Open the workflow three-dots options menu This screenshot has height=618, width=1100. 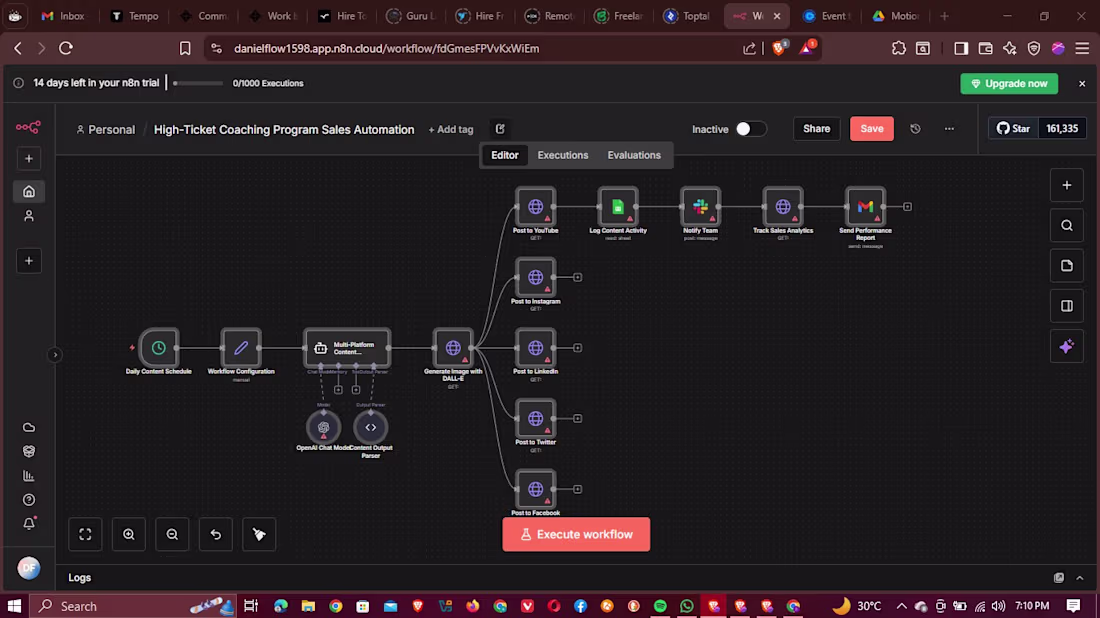949,129
